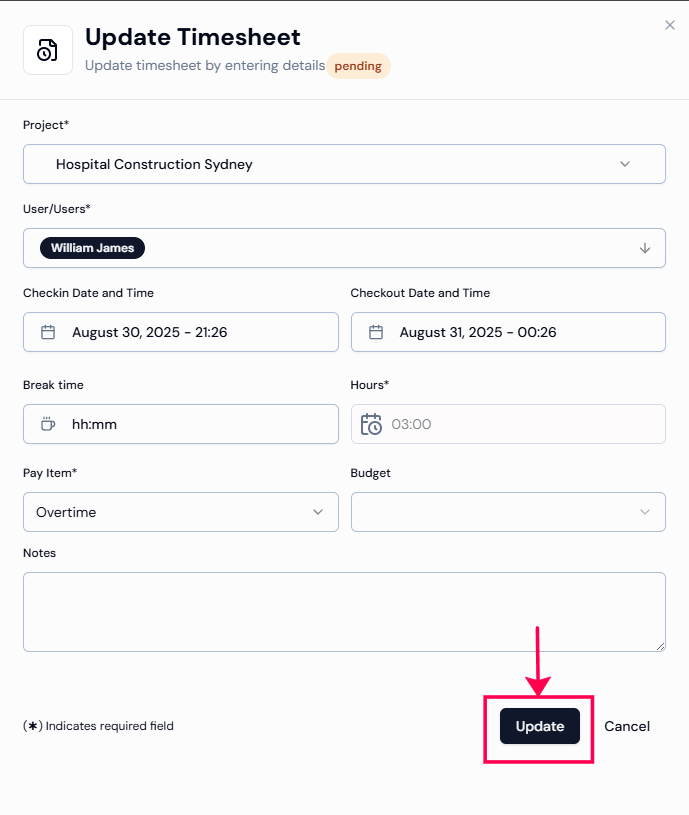Image resolution: width=689 pixels, height=815 pixels.
Task: Click the calendar icon in Checkin field
Action: (48, 332)
